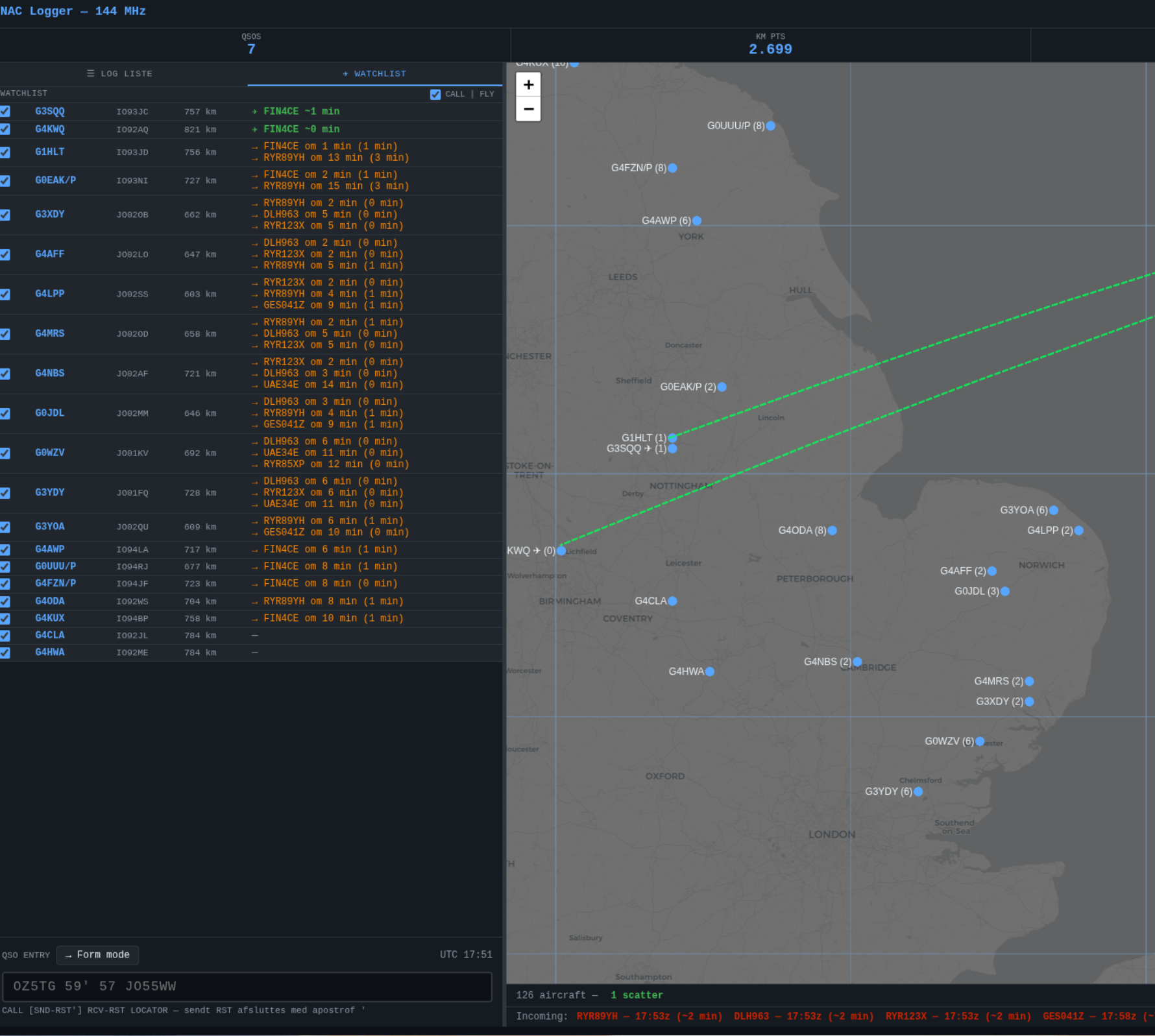Viewport: 1155px width, 1036px height.
Task: Click the G3YOA station dot on the map
Action: (x=1054, y=511)
